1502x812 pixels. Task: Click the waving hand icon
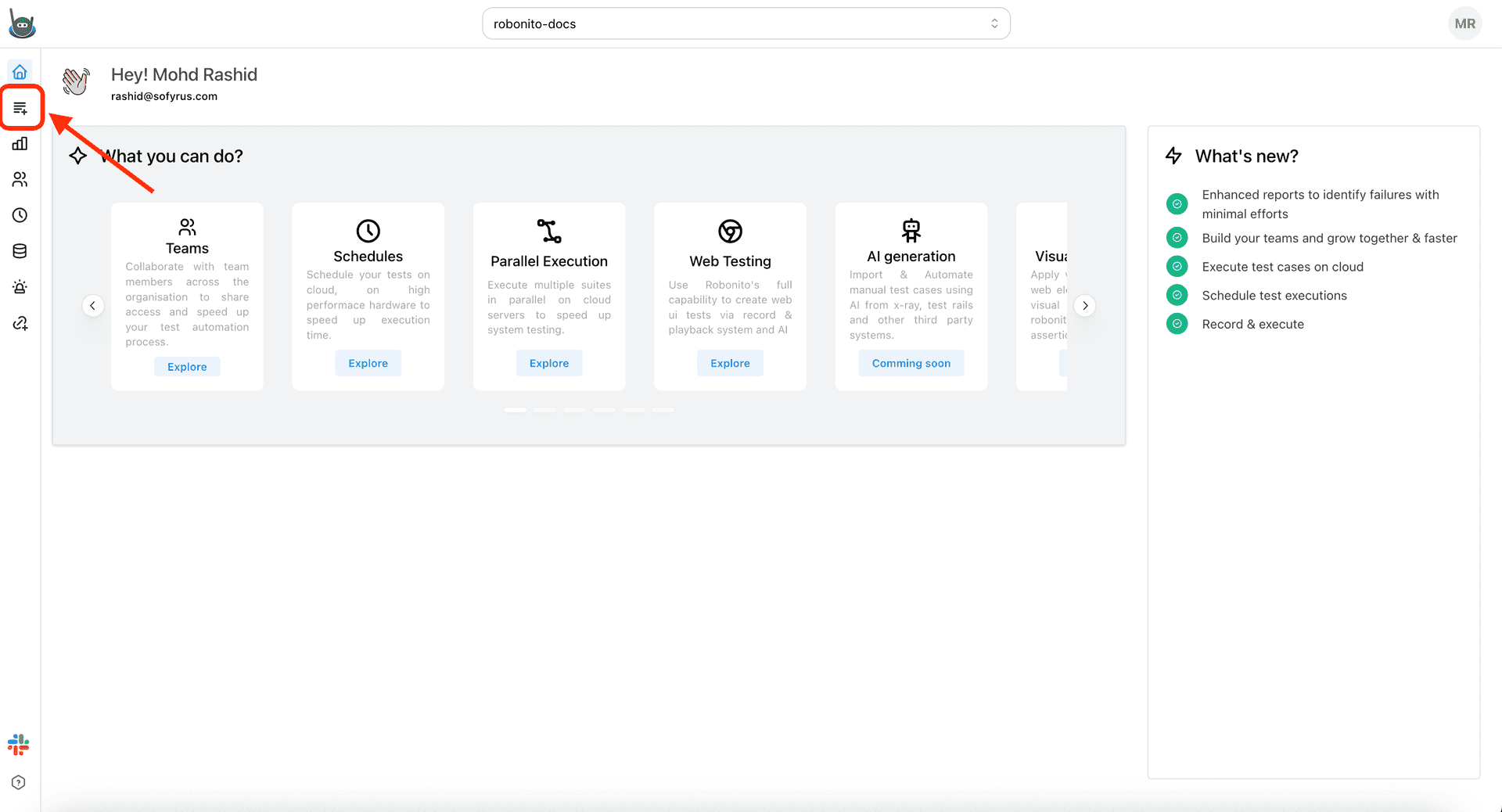click(x=76, y=81)
